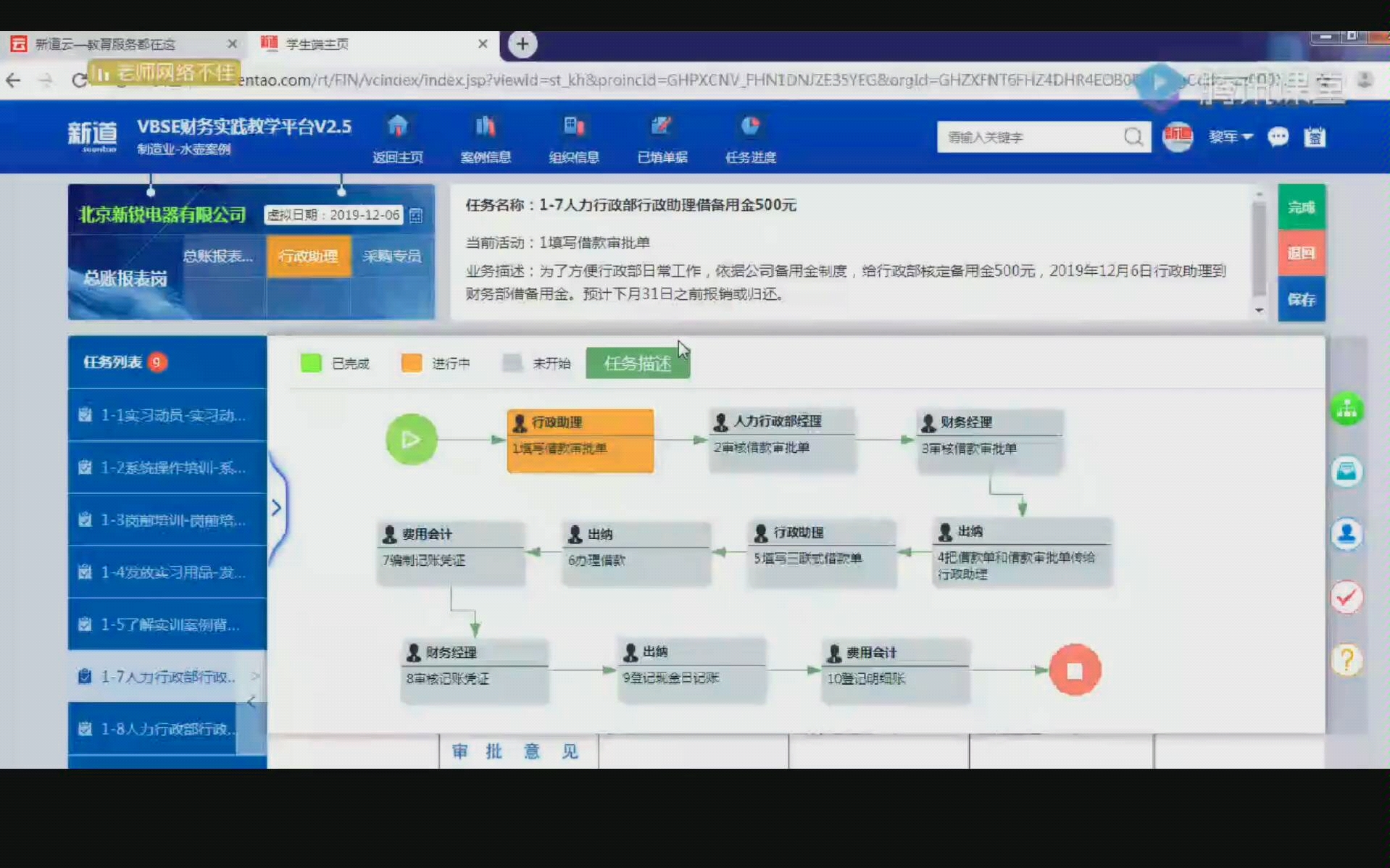This screenshot has width=1390, height=868.
Task: Click the 返回主页 home icon
Action: pos(397,126)
